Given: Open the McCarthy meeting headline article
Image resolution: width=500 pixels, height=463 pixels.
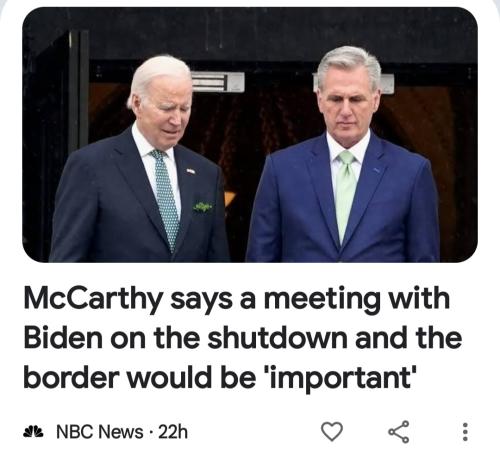Looking at the screenshot, I should 243,338.
